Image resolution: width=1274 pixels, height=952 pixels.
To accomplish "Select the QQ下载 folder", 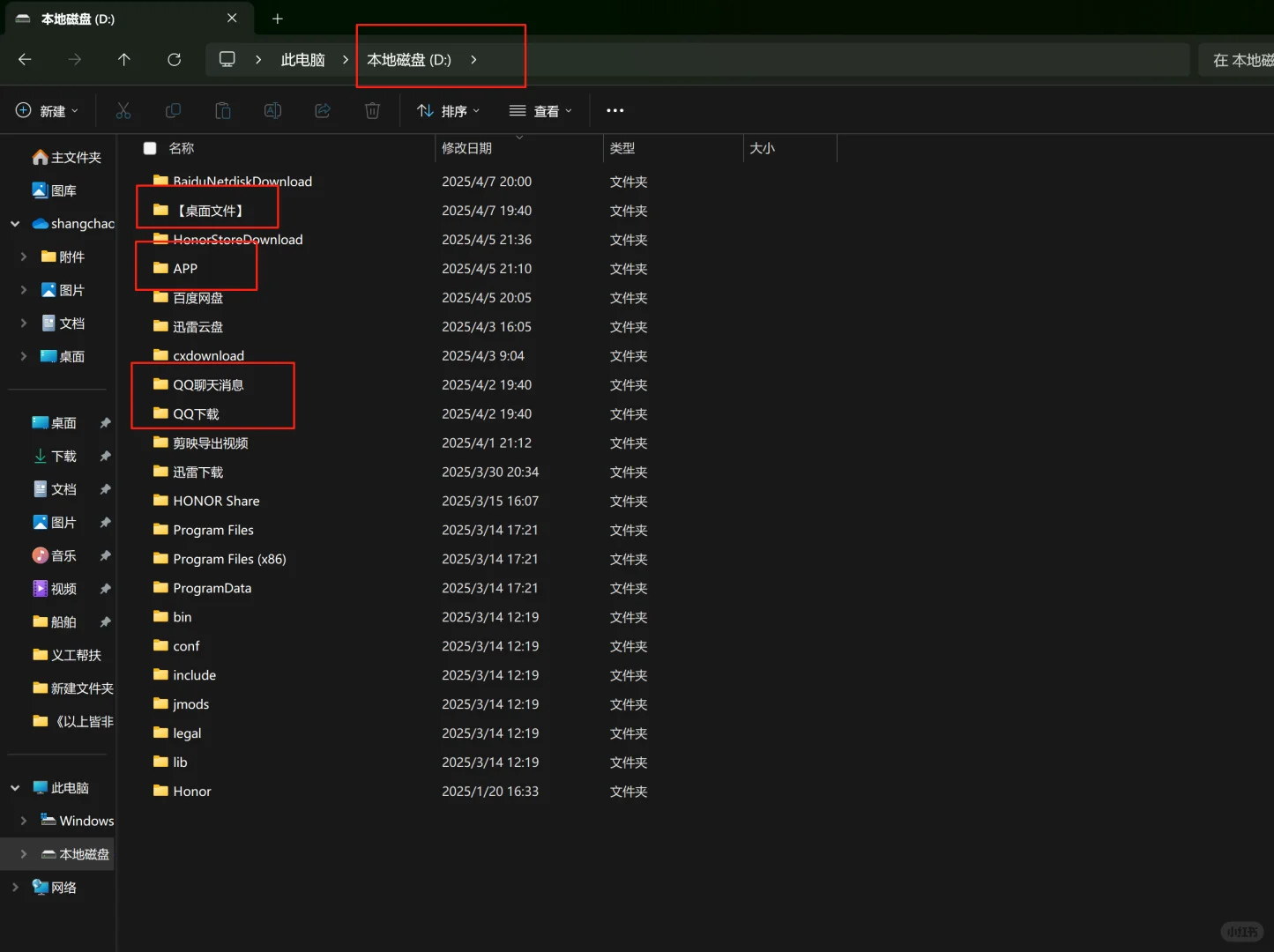I will click(x=196, y=413).
